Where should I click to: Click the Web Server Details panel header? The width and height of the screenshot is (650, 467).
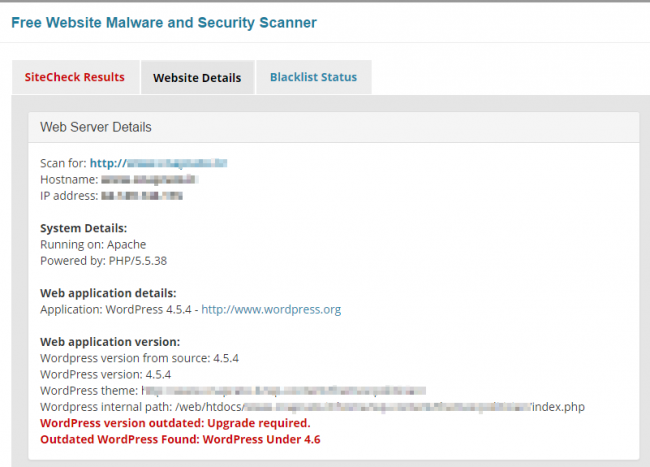[334, 127]
